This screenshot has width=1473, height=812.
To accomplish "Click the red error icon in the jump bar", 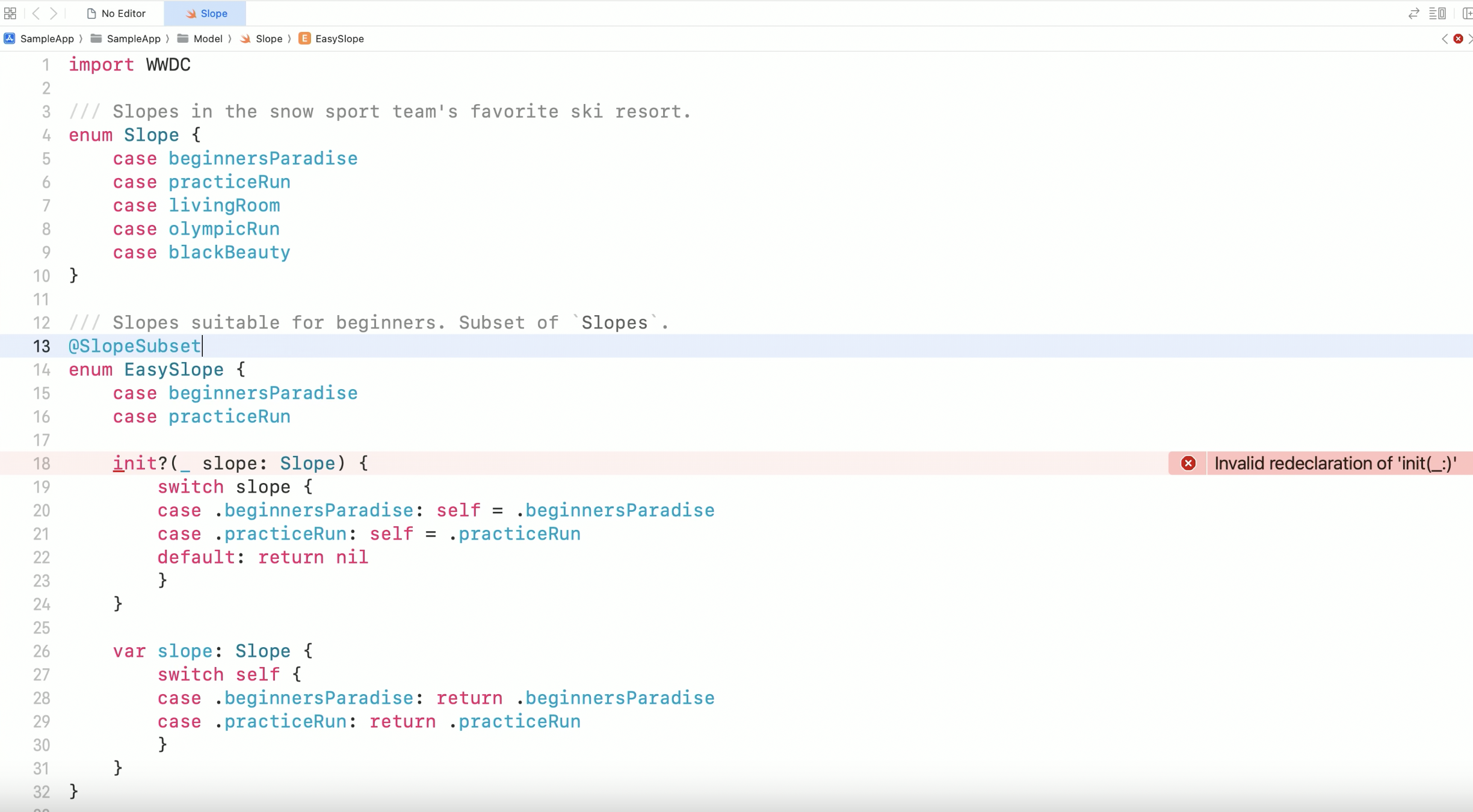I will pyautogui.click(x=1458, y=38).
